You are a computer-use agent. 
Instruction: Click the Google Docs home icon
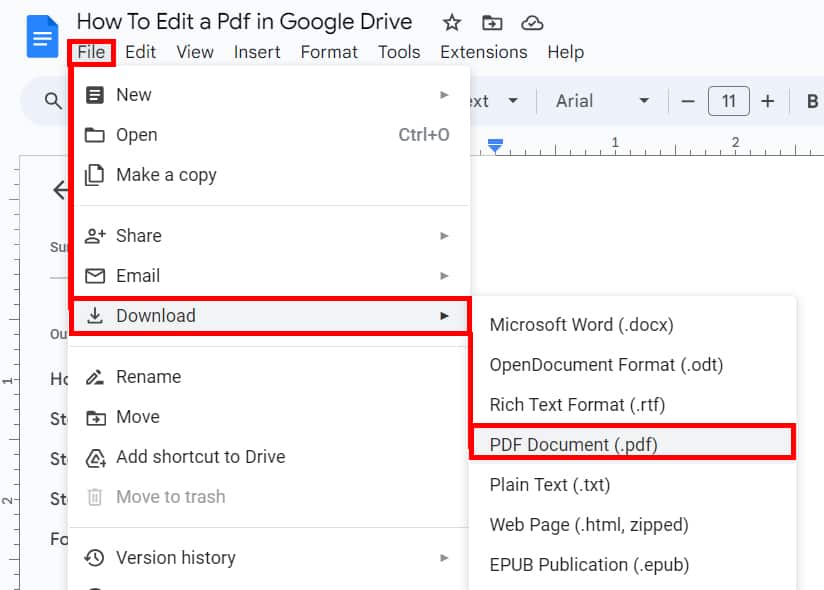tap(43, 36)
